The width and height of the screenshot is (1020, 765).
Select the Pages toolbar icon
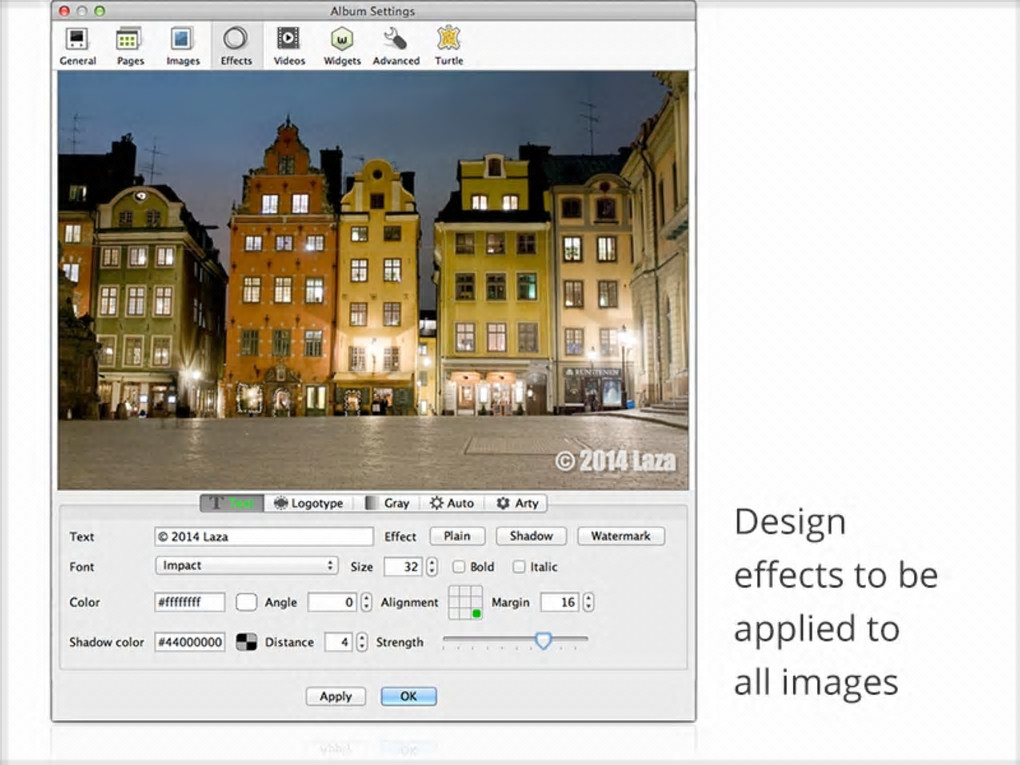[x=129, y=40]
